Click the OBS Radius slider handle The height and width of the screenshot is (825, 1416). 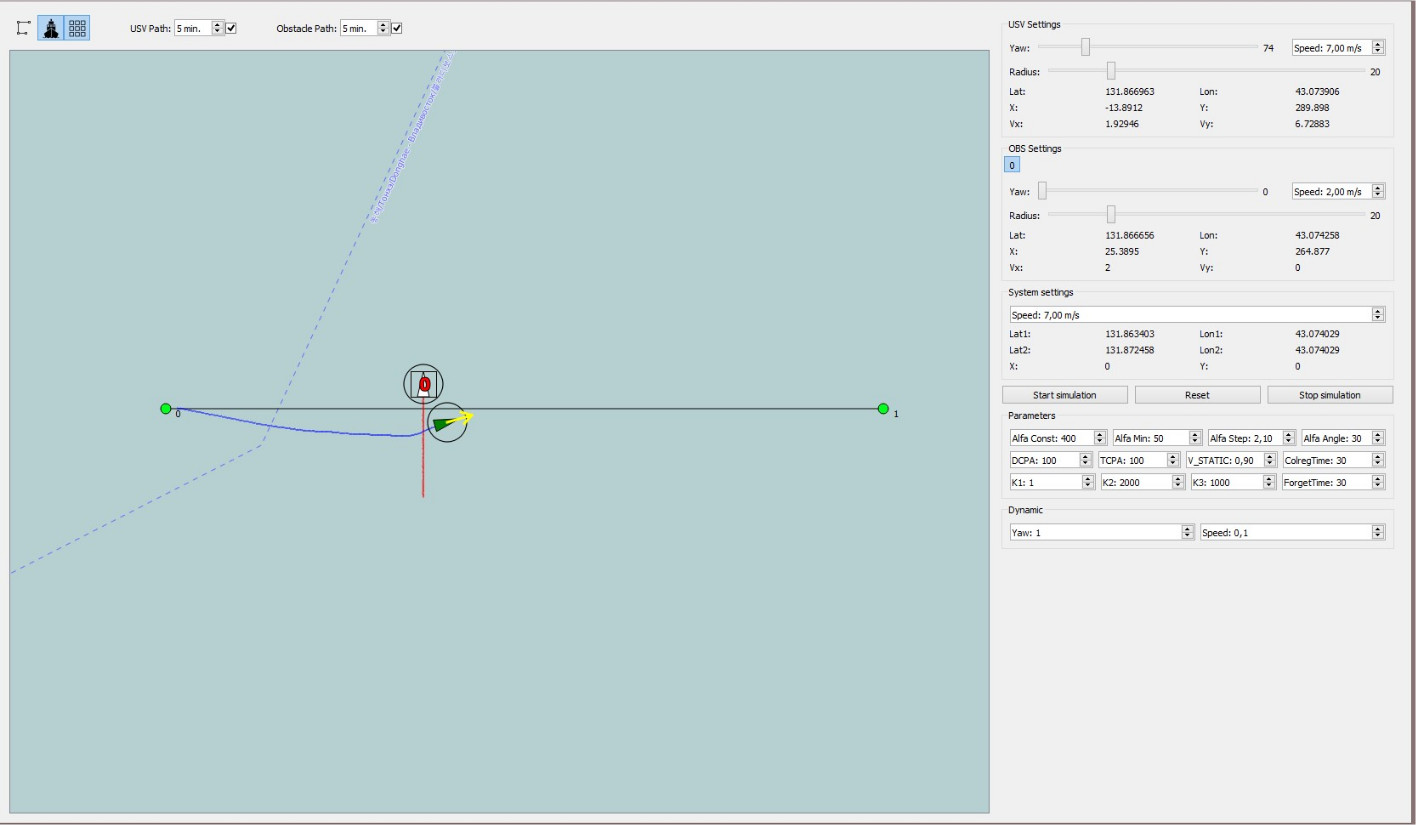pyautogui.click(x=1111, y=214)
